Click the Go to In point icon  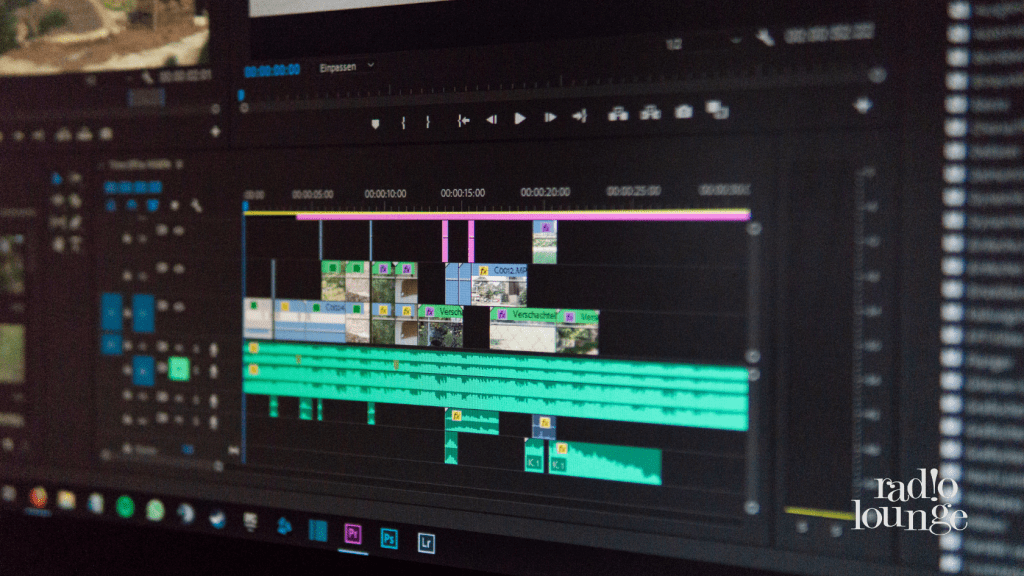463,120
